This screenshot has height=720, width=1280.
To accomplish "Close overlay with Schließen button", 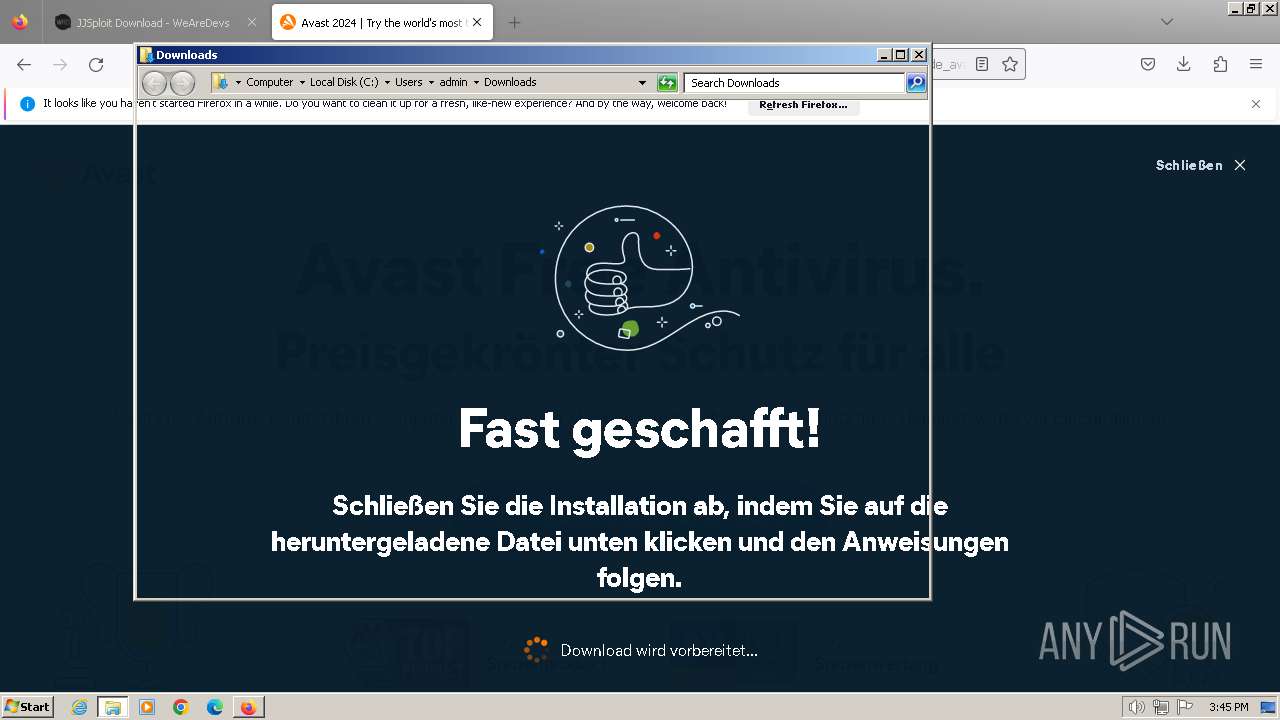I will [x=1200, y=165].
